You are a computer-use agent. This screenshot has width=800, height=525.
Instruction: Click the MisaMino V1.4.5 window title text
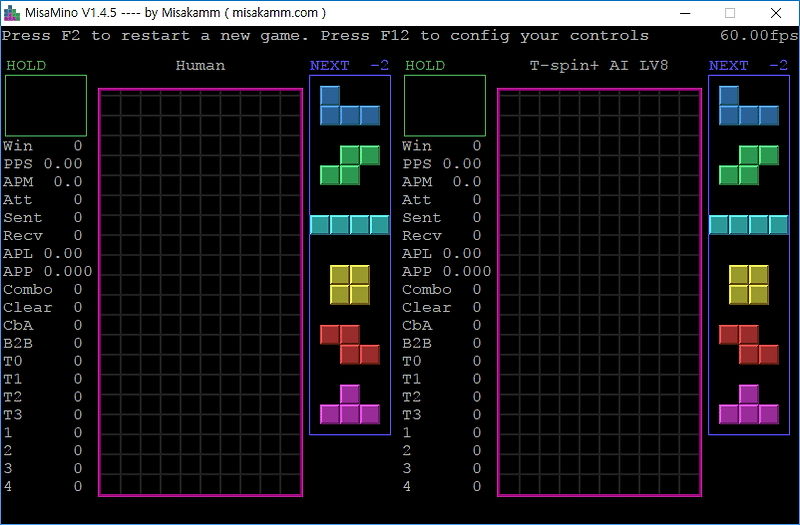point(176,13)
